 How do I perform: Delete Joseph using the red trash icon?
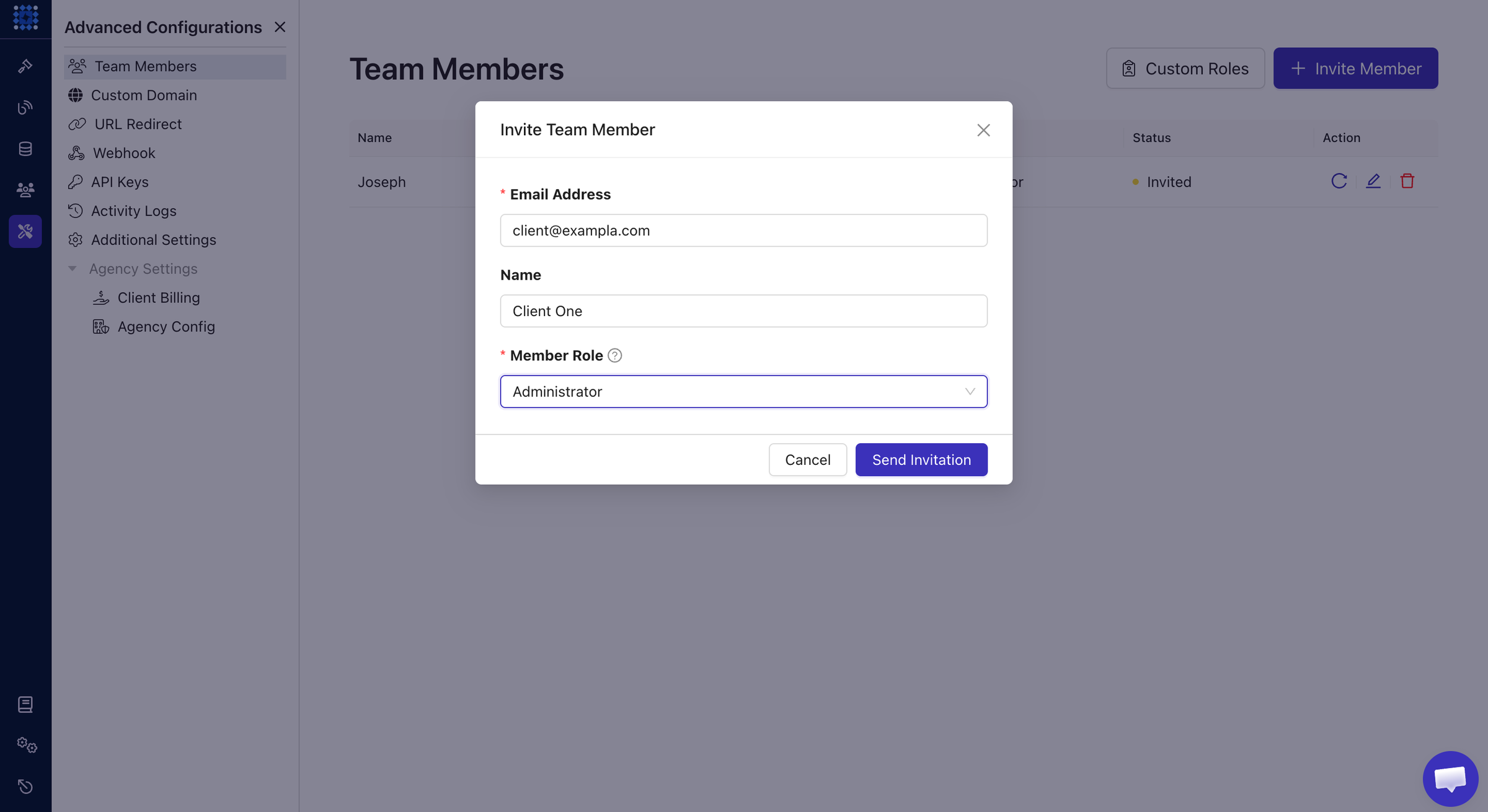point(1407,181)
